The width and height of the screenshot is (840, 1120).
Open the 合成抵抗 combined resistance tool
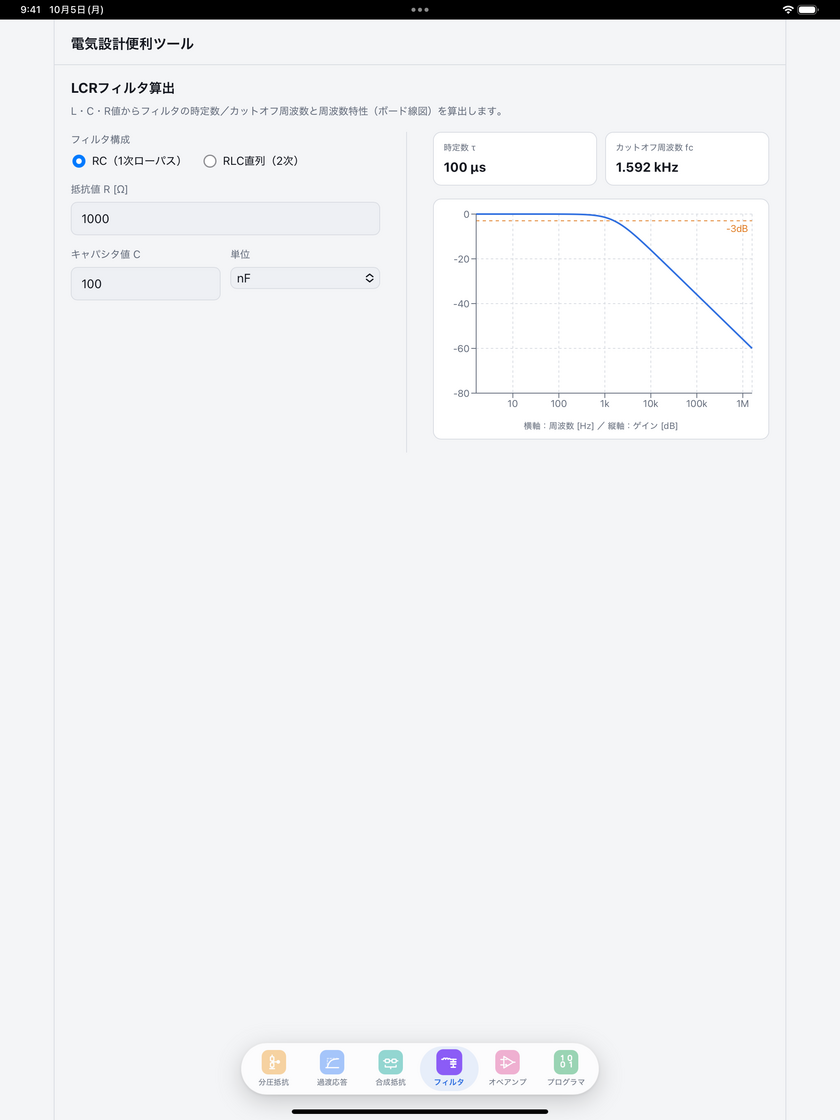coord(391,1069)
